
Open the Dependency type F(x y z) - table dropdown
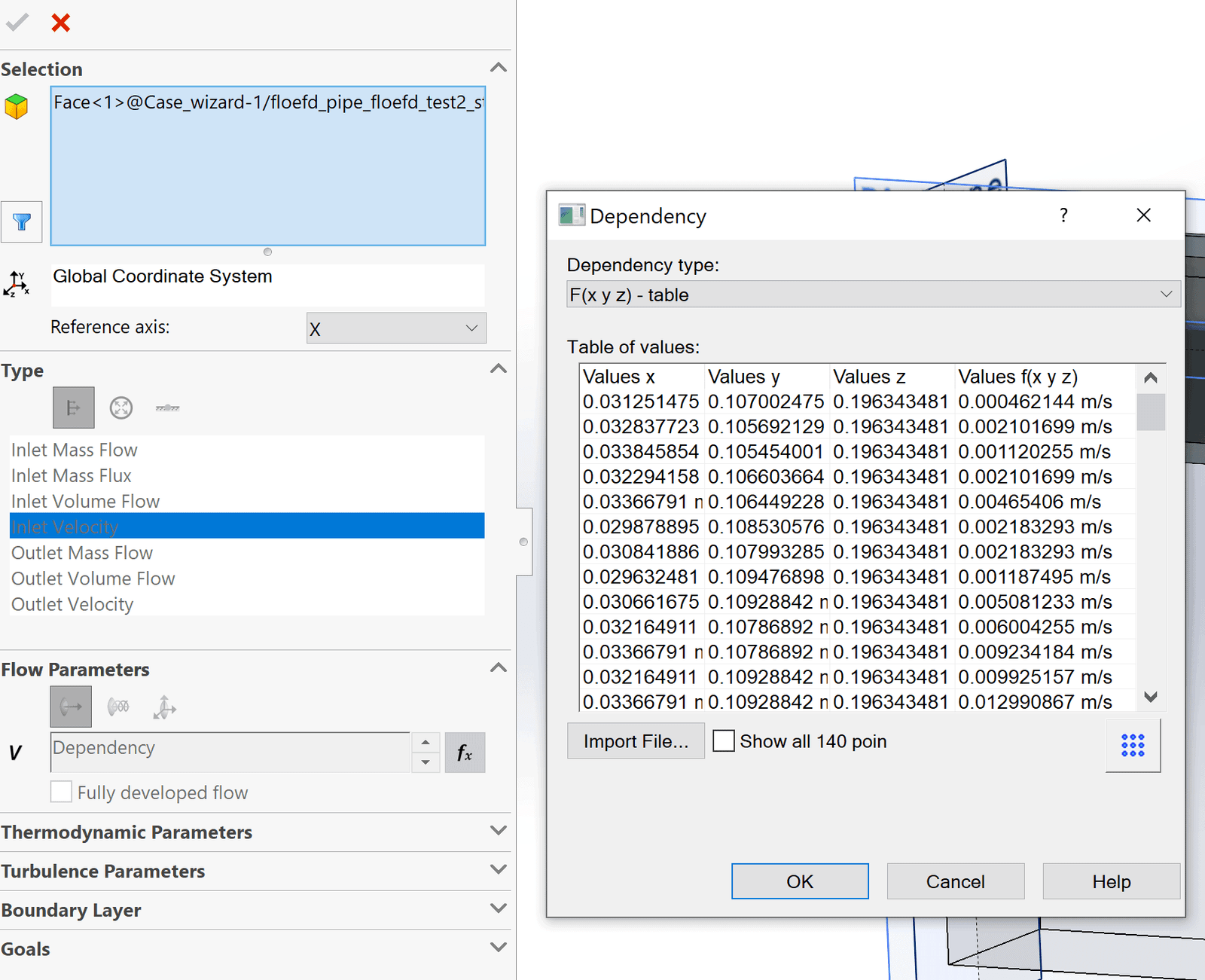(873, 295)
